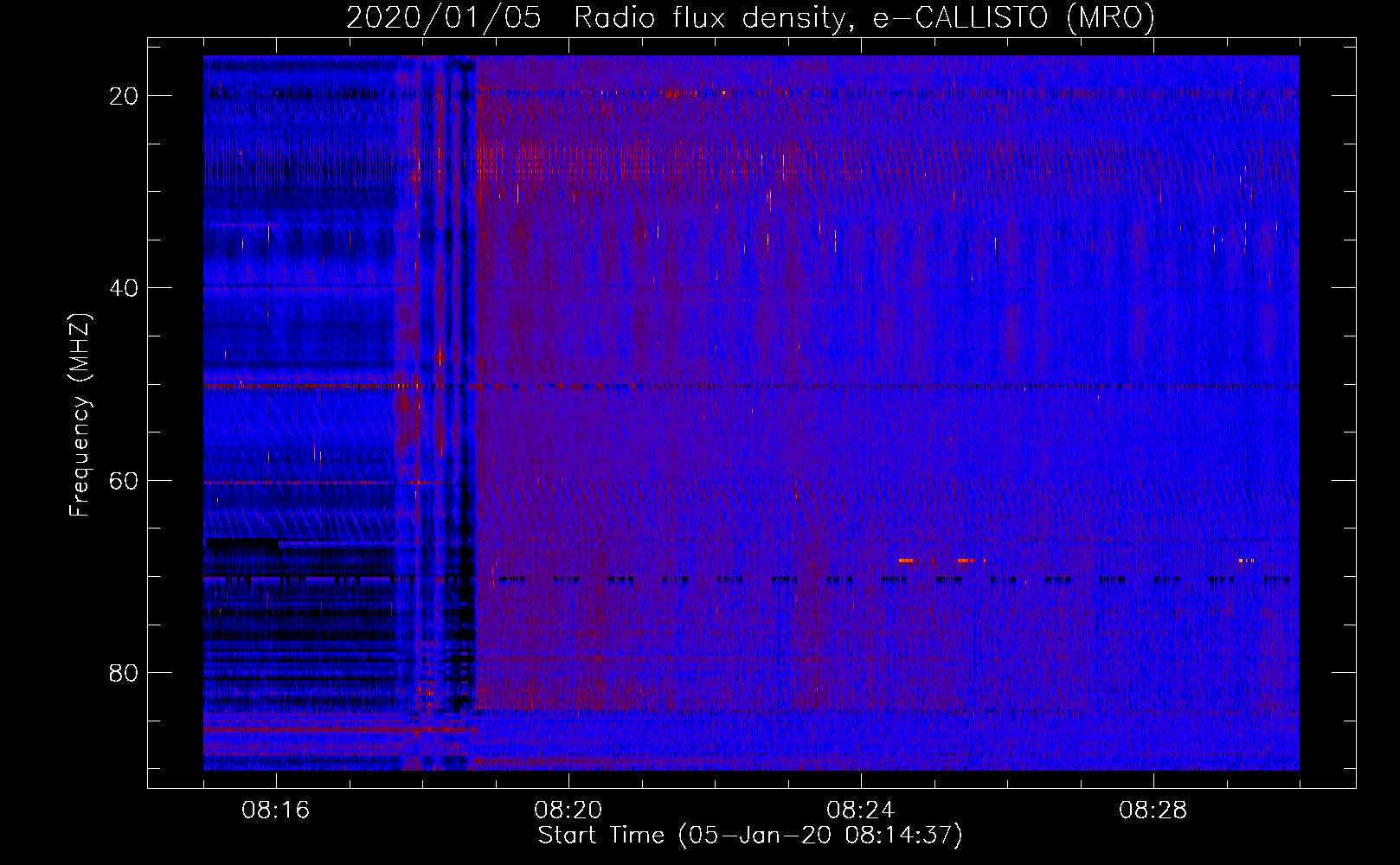
Task: Click the time tick label "08:20"
Action: [568, 811]
